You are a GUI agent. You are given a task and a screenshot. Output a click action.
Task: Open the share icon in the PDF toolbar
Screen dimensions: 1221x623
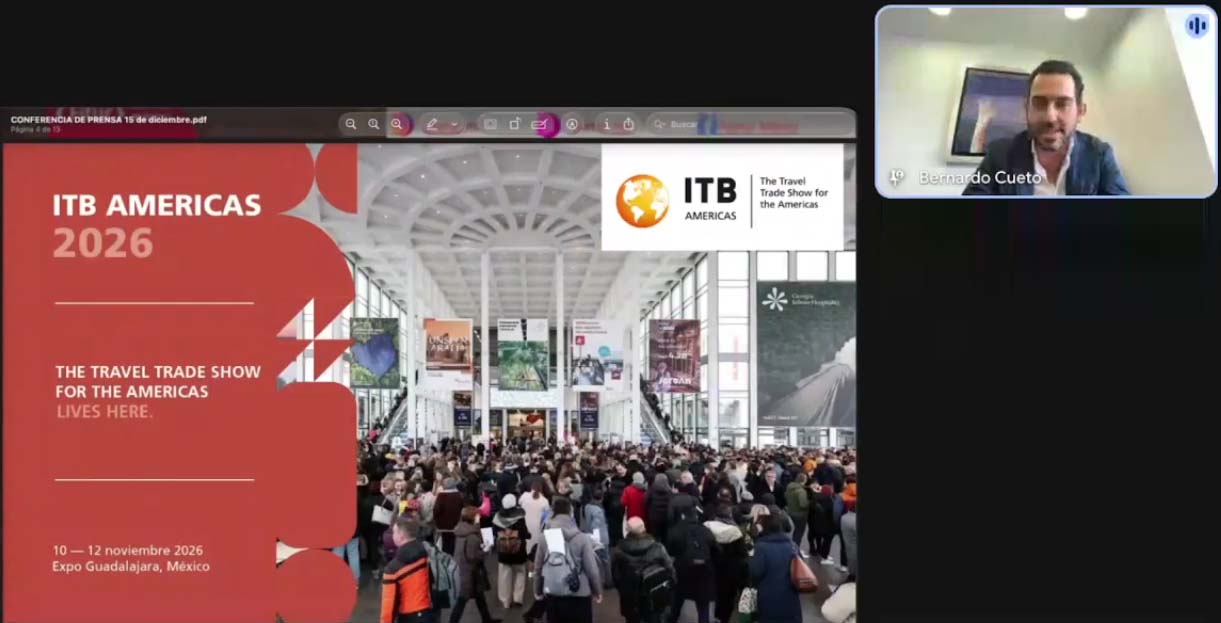click(x=629, y=124)
